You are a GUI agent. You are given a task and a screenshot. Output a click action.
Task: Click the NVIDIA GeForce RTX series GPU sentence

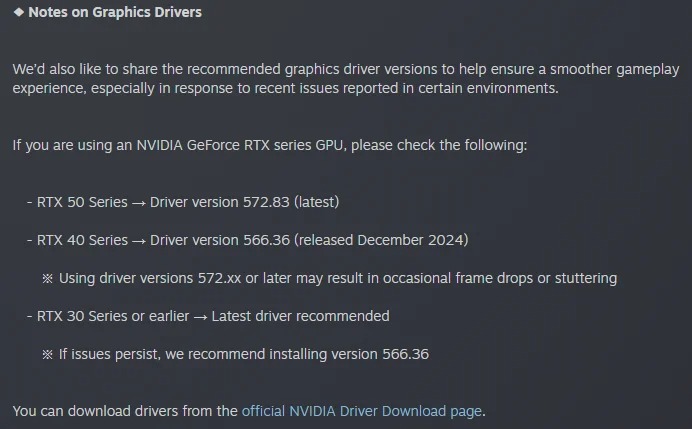(x=270, y=145)
